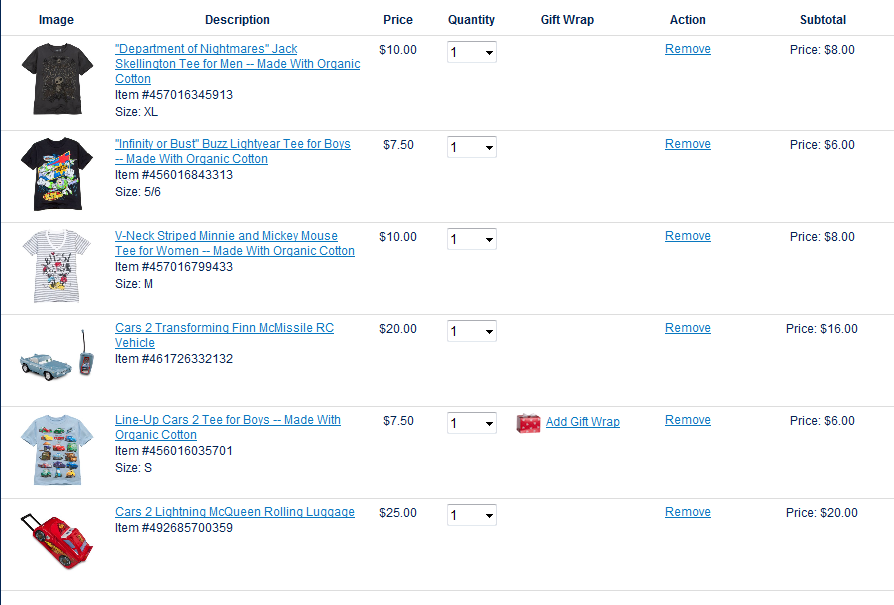Screen dimensions: 894x605
Task: Open the striped Minnie Mickey tee image
Action: (56, 266)
